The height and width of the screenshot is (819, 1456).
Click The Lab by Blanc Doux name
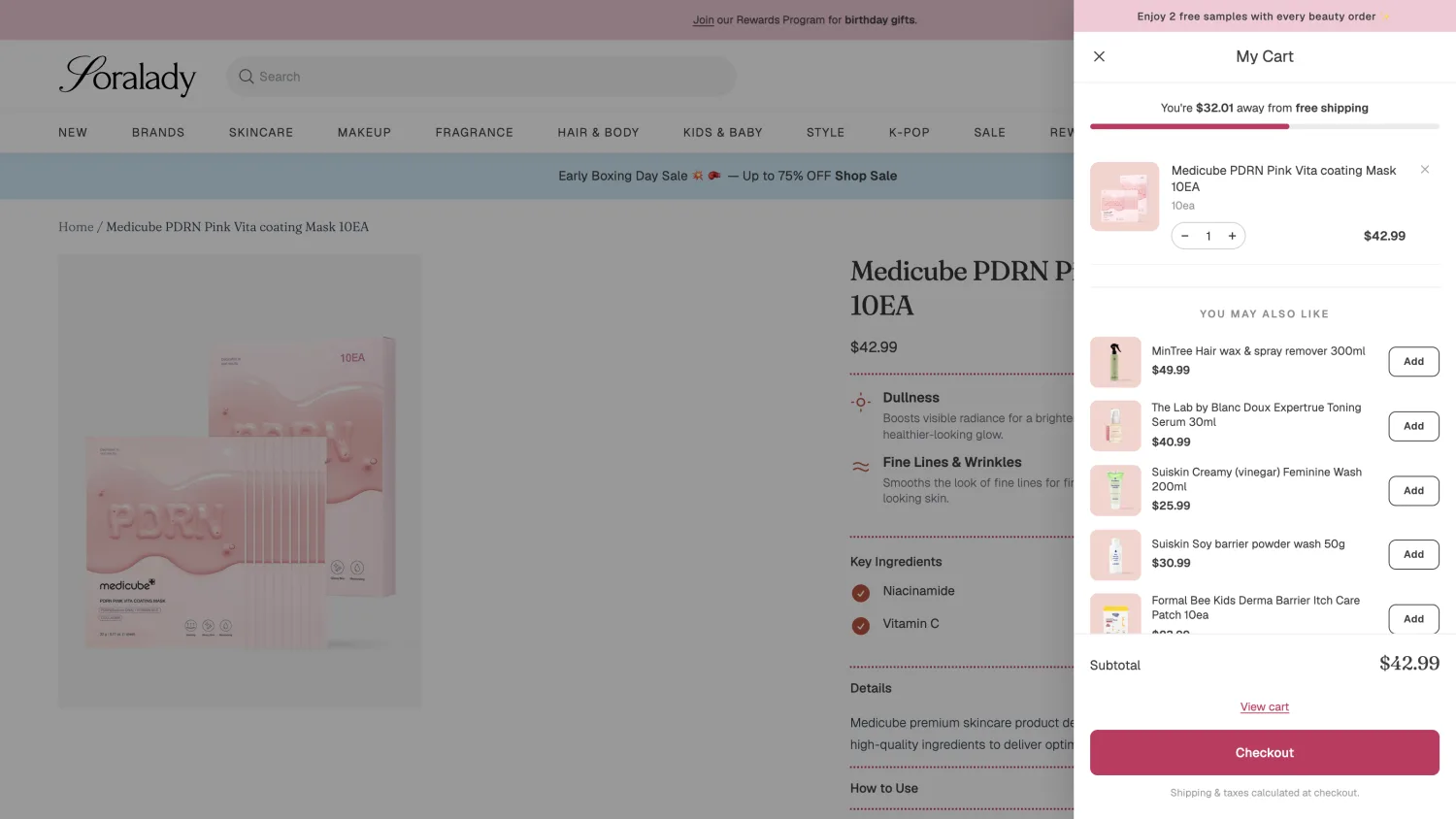pos(1256,414)
